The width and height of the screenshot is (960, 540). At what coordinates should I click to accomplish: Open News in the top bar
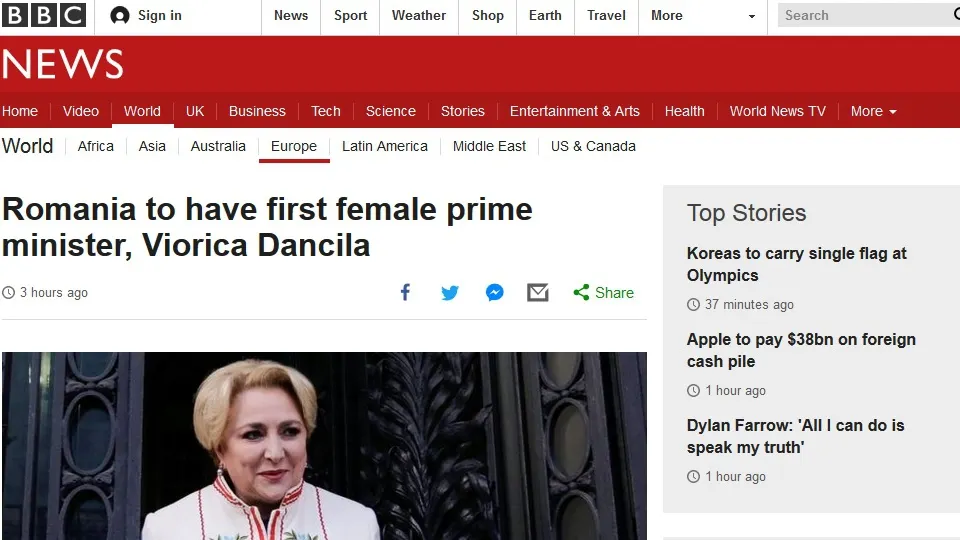[x=291, y=15]
